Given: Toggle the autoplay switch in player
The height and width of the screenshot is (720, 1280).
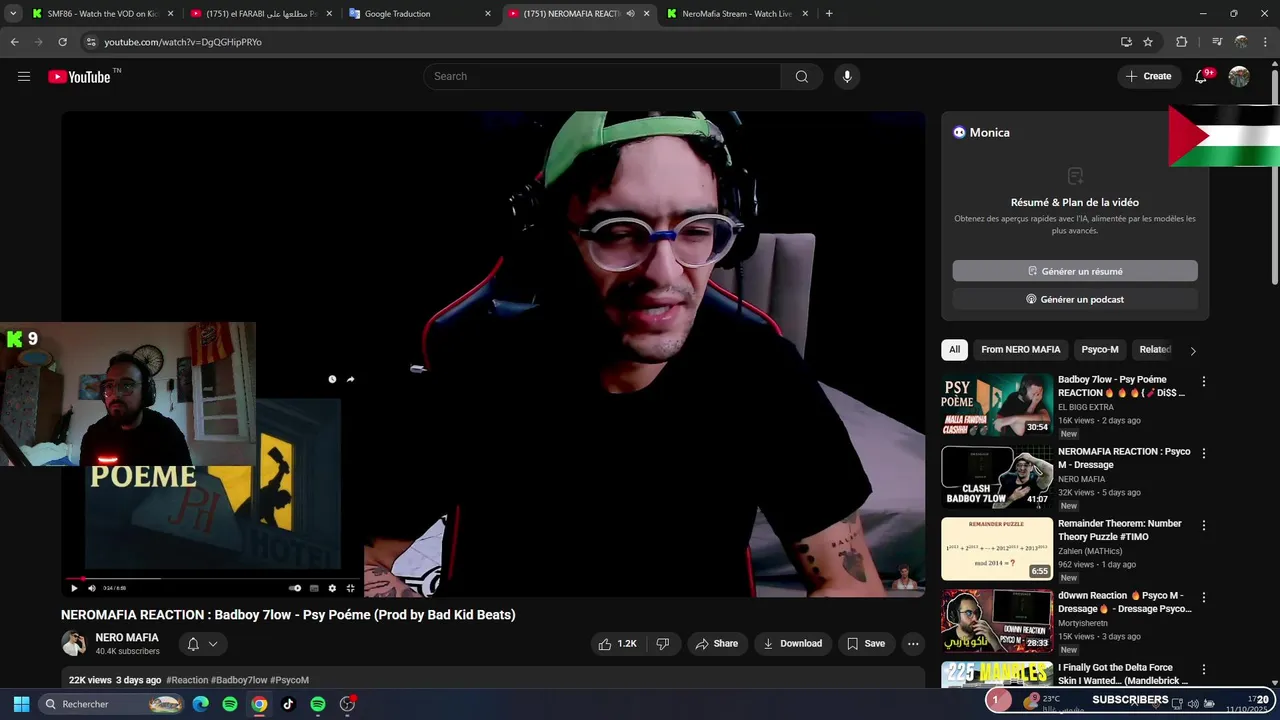Looking at the screenshot, I should 295,588.
